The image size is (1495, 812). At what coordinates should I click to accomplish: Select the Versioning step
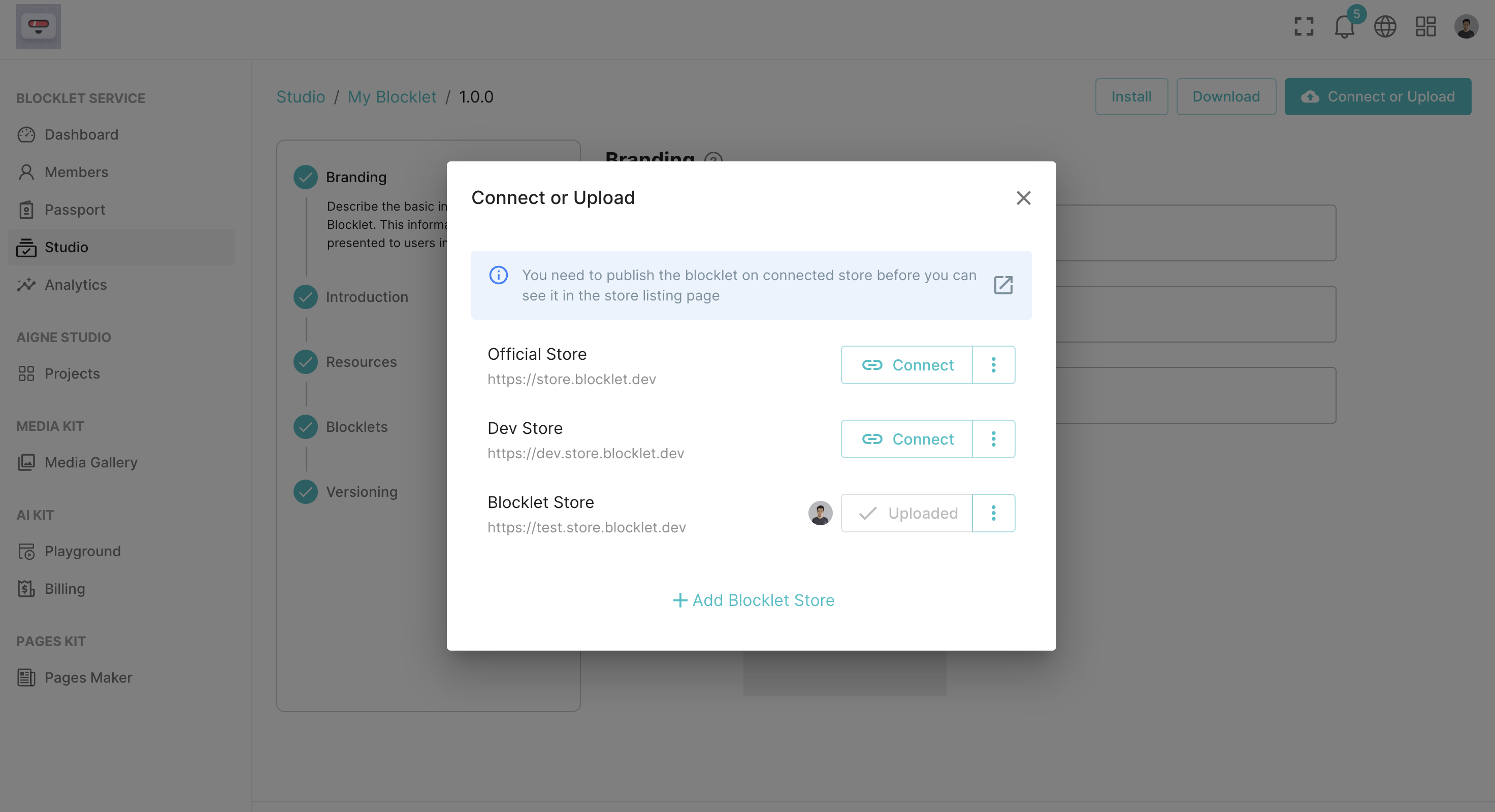click(361, 492)
